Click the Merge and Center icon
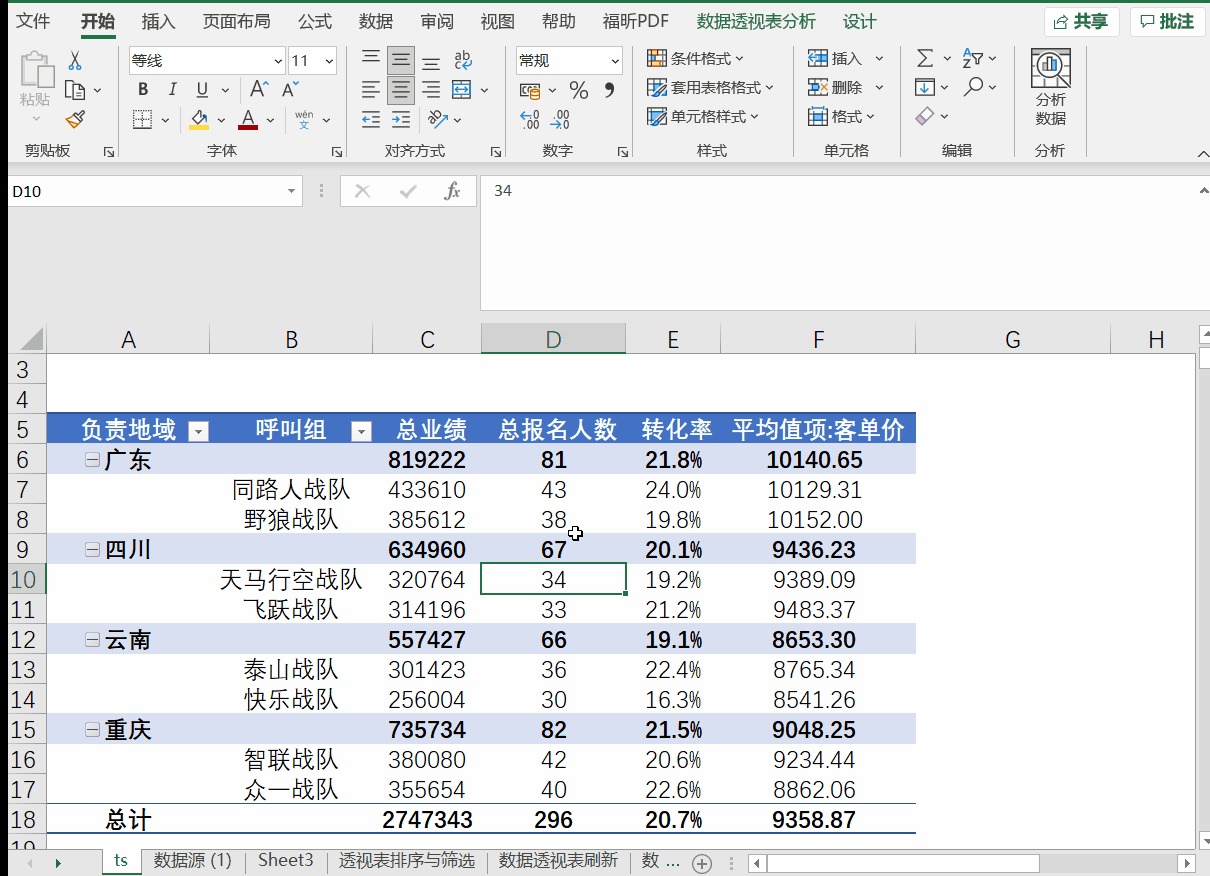The height and width of the screenshot is (876, 1210). point(462,90)
